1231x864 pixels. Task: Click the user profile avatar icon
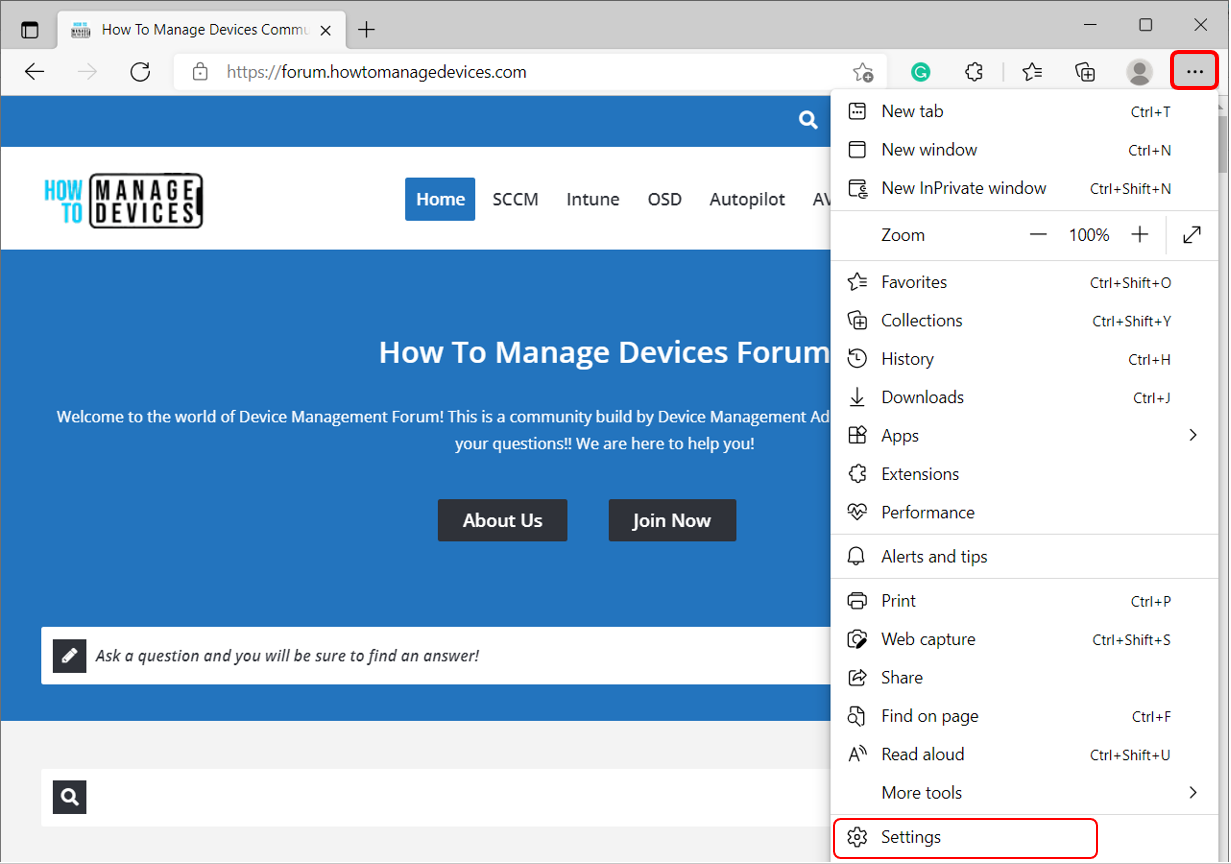click(1139, 72)
